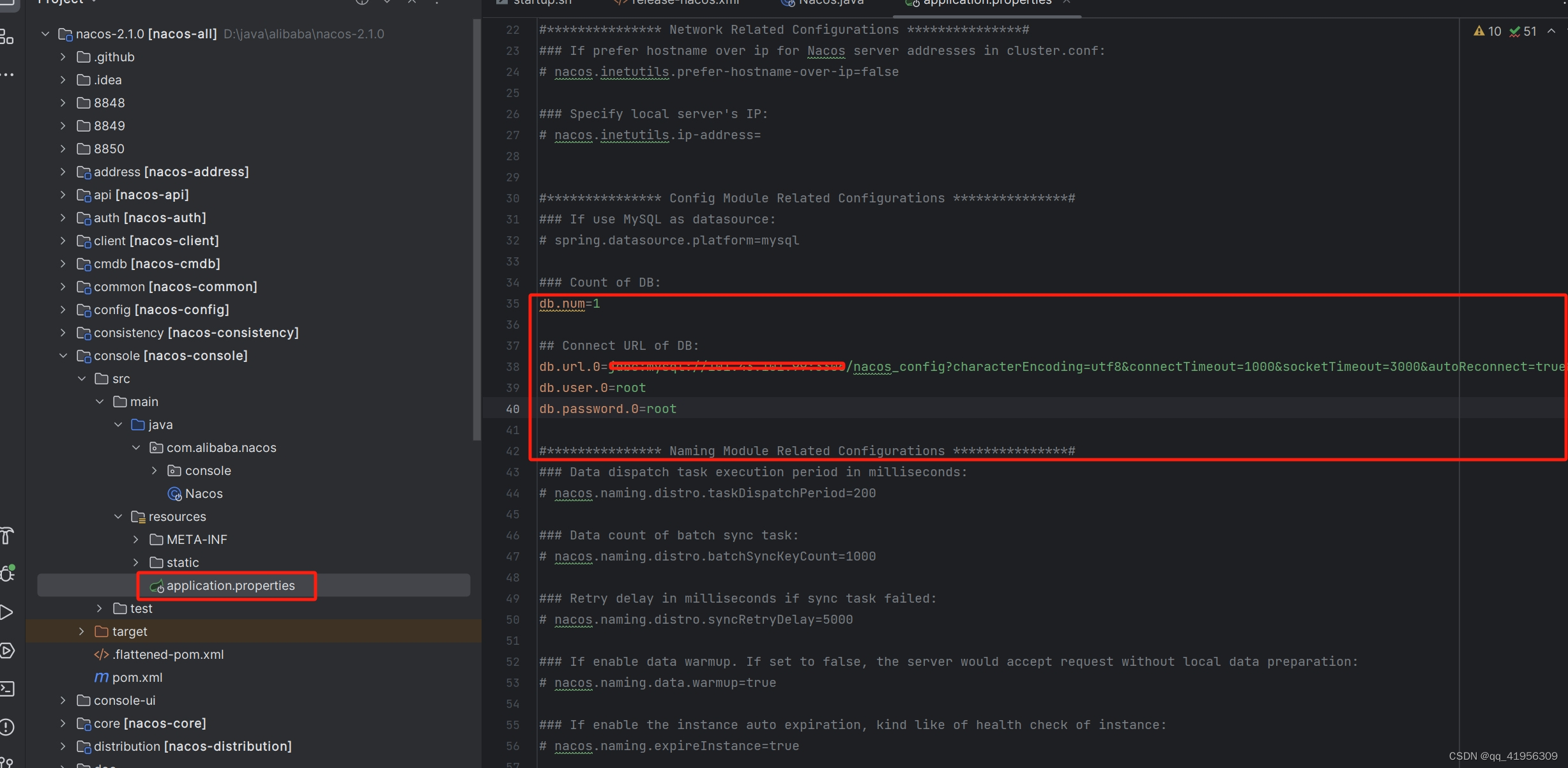Image resolution: width=1568 pixels, height=768 pixels.
Task: Select the 8850 folder
Action: click(101, 149)
